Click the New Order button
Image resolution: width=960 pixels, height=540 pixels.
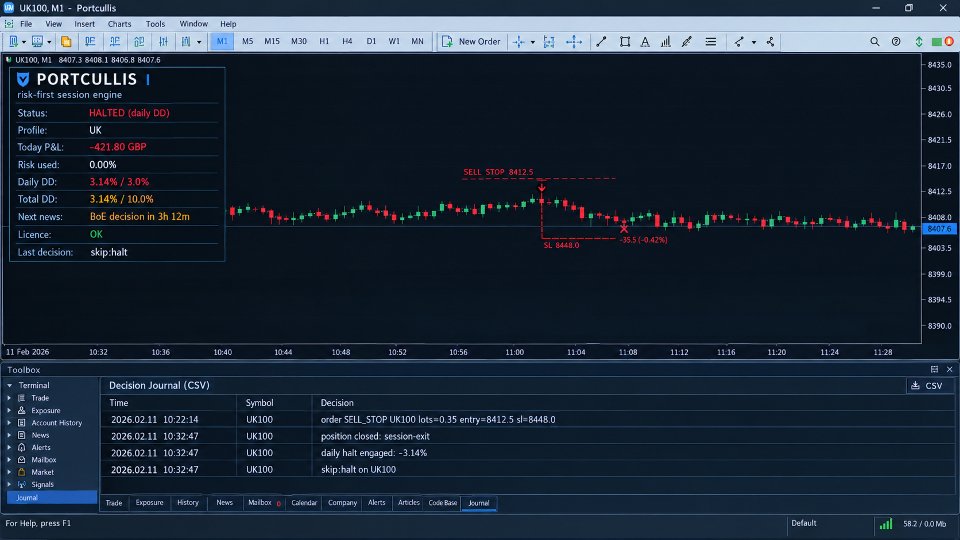click(x=471, y=42)
